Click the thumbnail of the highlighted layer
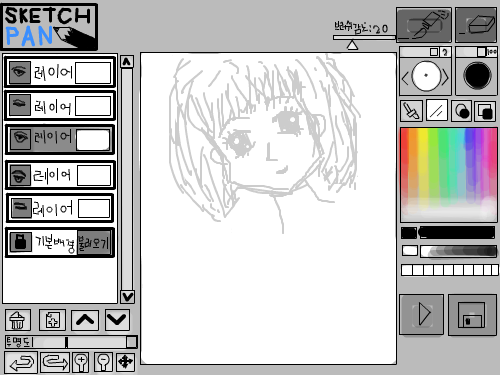Viewport: 500px width, 375px height. click(x=93, y=140)
